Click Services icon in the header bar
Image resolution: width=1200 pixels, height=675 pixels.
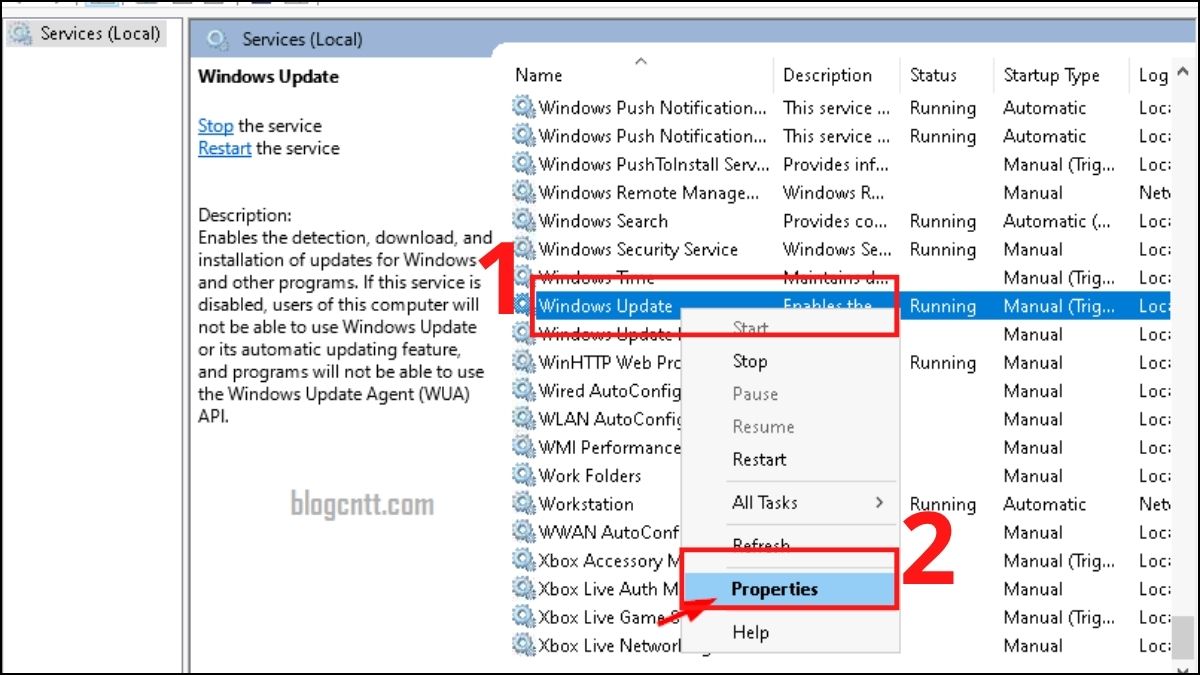[x=217, y=40]
